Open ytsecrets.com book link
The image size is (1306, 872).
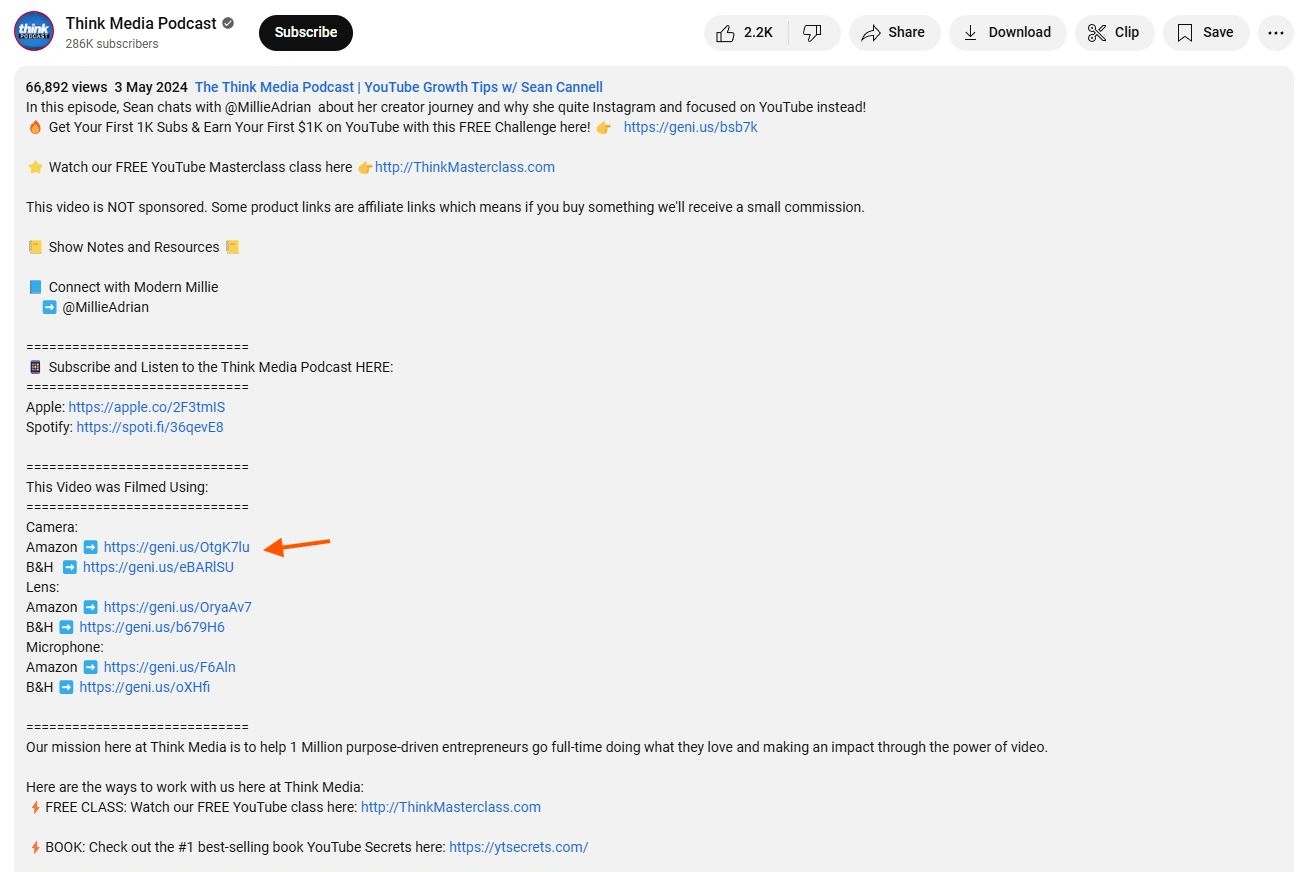(519, 847)
